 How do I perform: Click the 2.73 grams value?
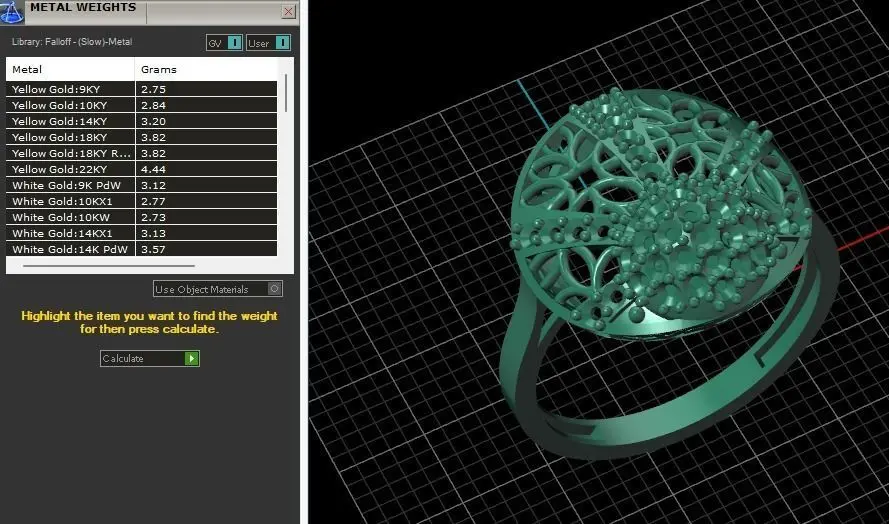coord(153,217)
